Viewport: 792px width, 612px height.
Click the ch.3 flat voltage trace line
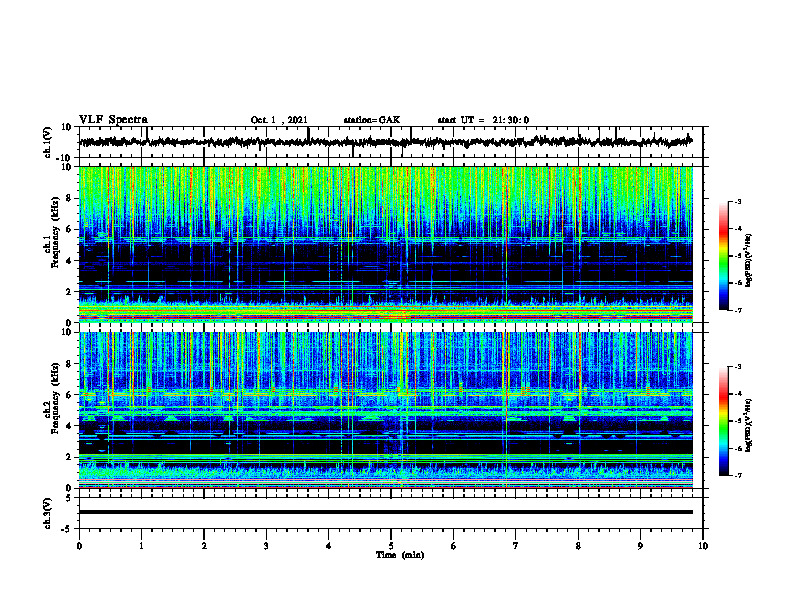point(385,512)
